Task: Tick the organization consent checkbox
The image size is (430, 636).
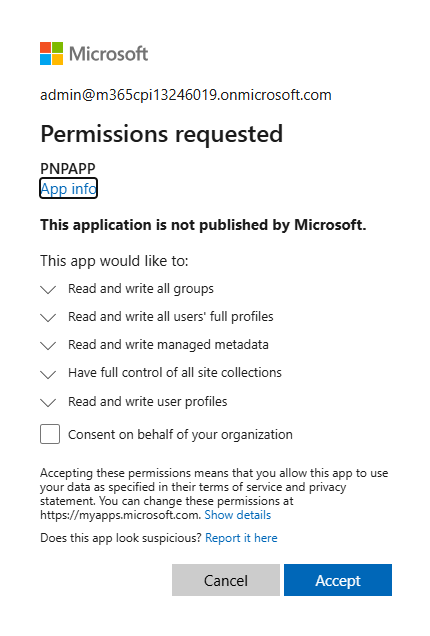Action: (50, 434)
